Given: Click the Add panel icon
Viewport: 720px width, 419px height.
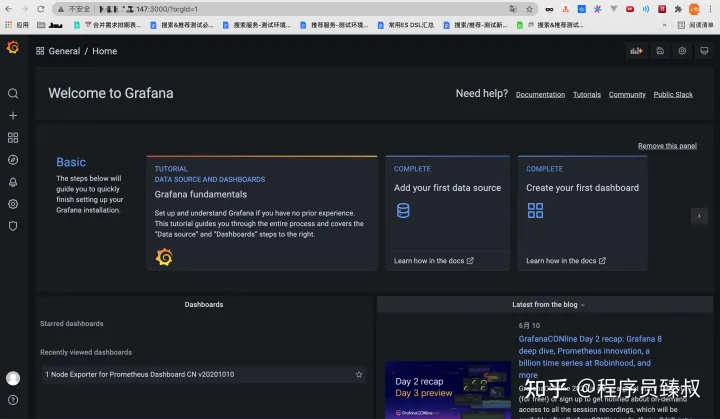Looking at the screenshot, I should click(636, 51).
